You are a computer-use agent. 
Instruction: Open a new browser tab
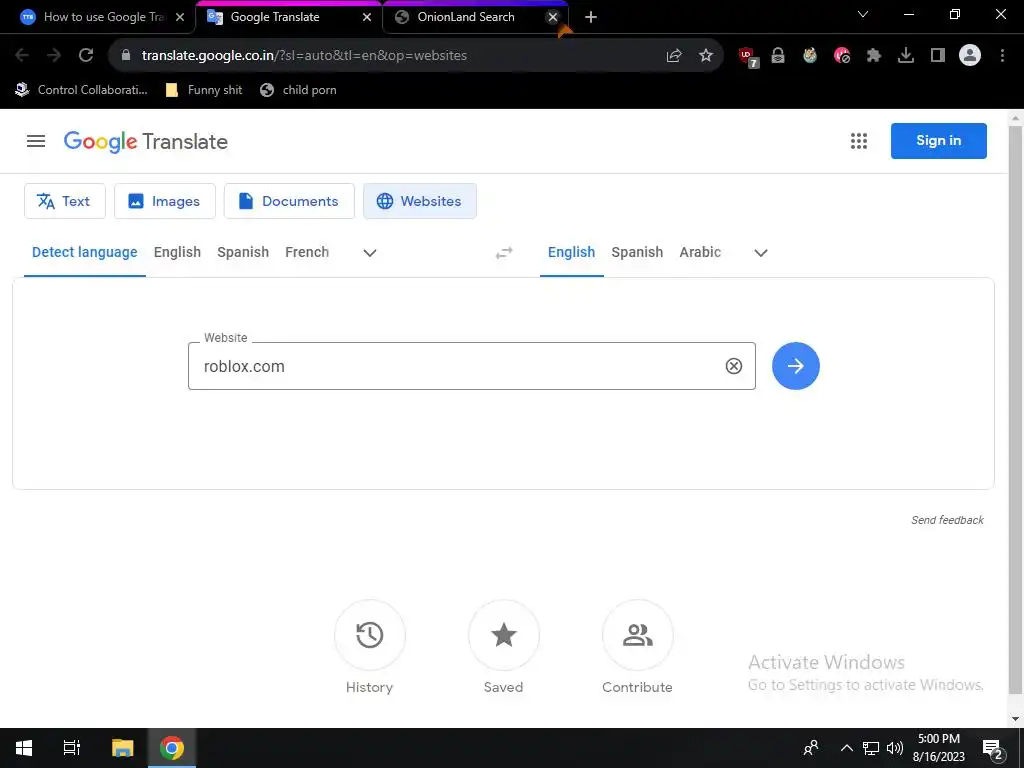coord(591,17)
